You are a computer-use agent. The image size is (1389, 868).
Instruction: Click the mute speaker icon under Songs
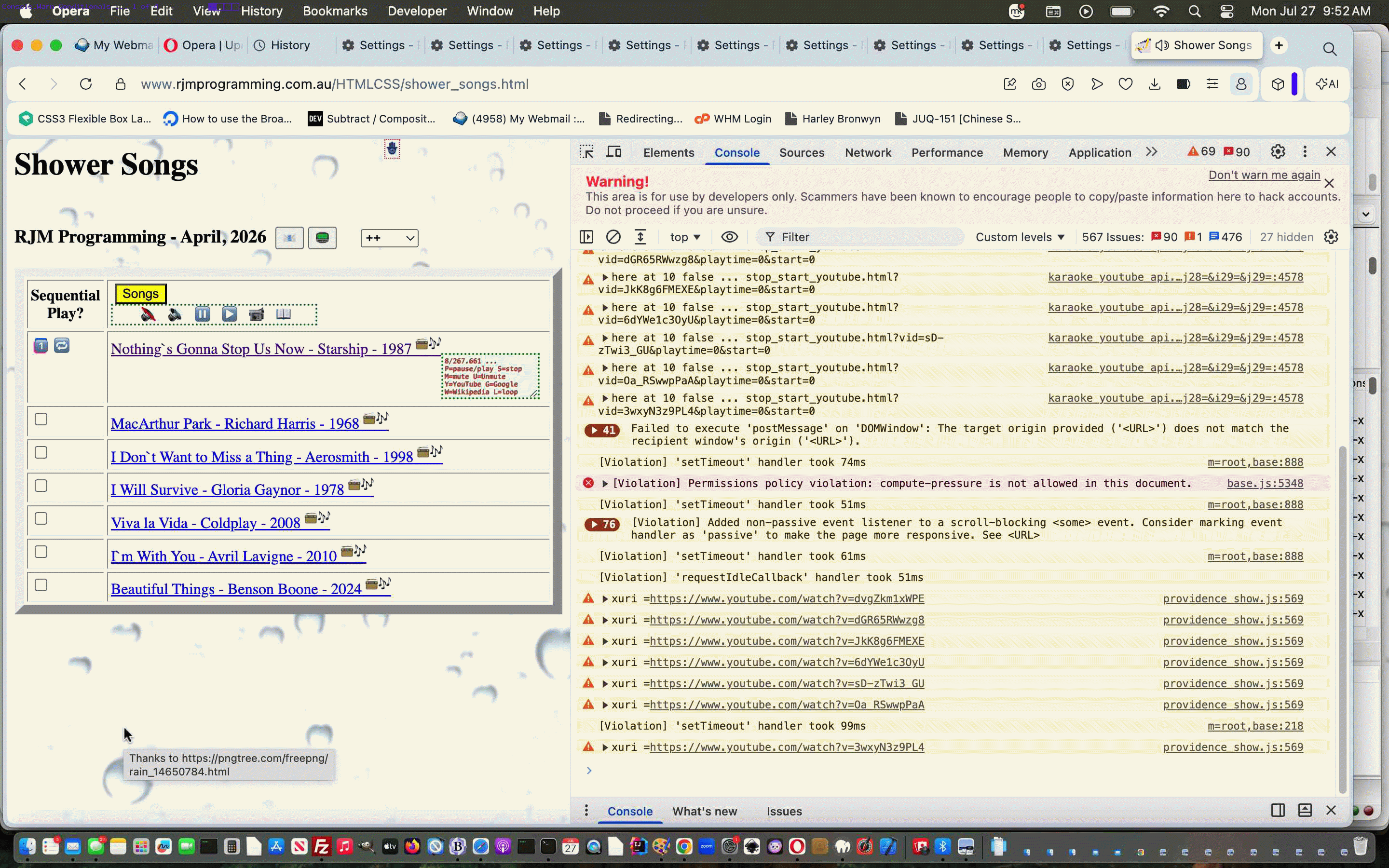click(x=148, y=314)
